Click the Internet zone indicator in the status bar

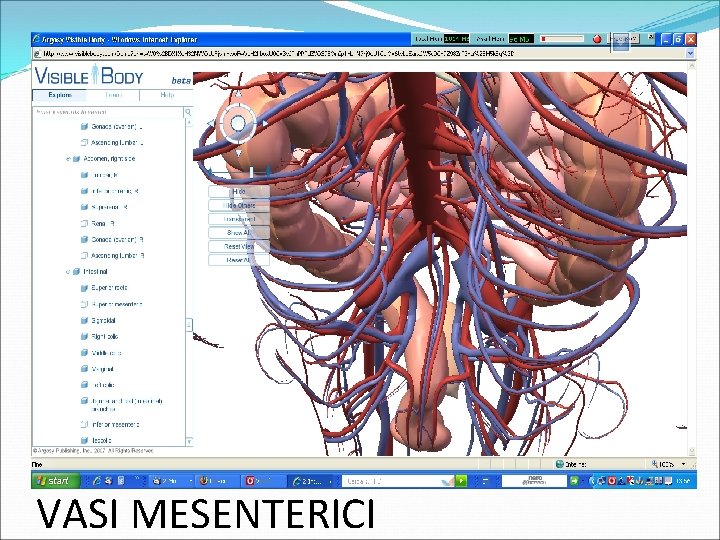tap(571, 464)
